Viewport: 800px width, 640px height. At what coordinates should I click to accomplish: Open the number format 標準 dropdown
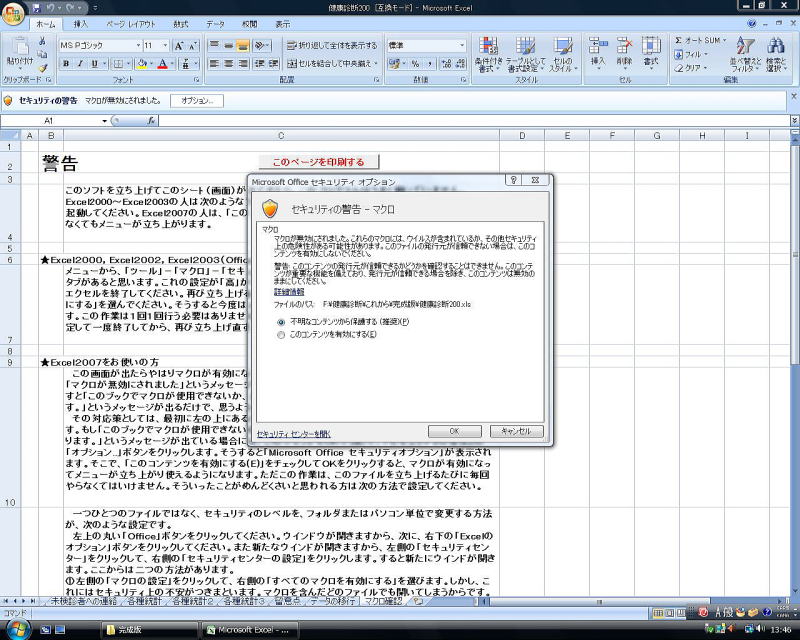[x=462, y=45]
